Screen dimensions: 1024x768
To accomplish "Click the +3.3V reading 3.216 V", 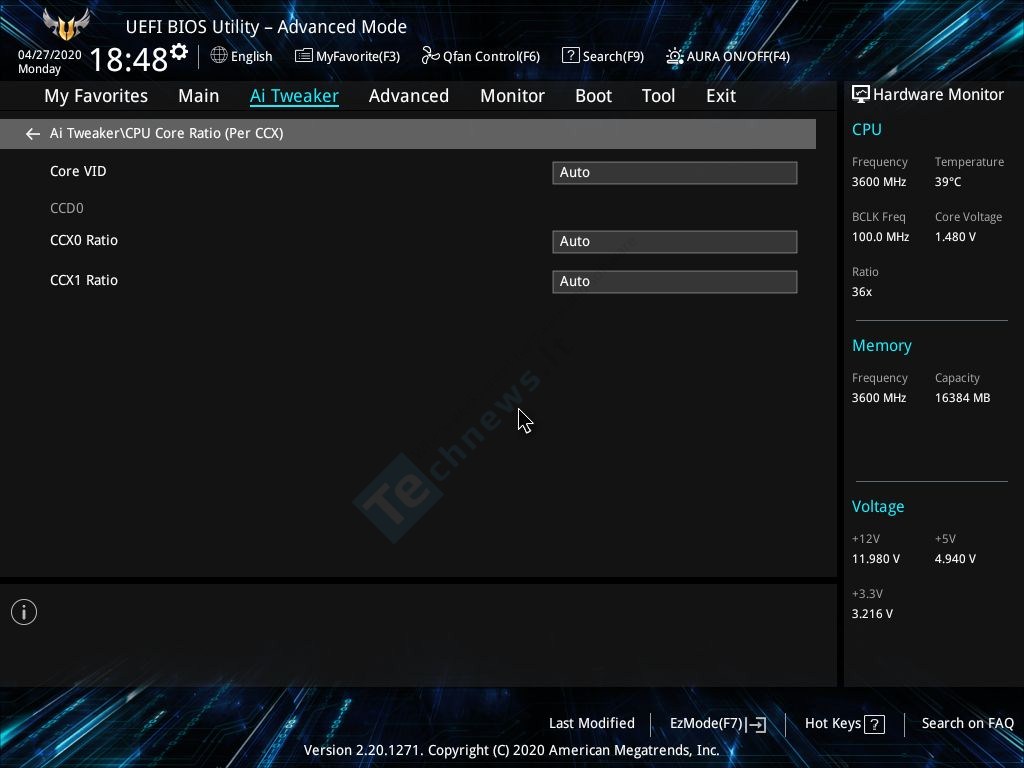I will pyautogui.click(x=872, y=614).
